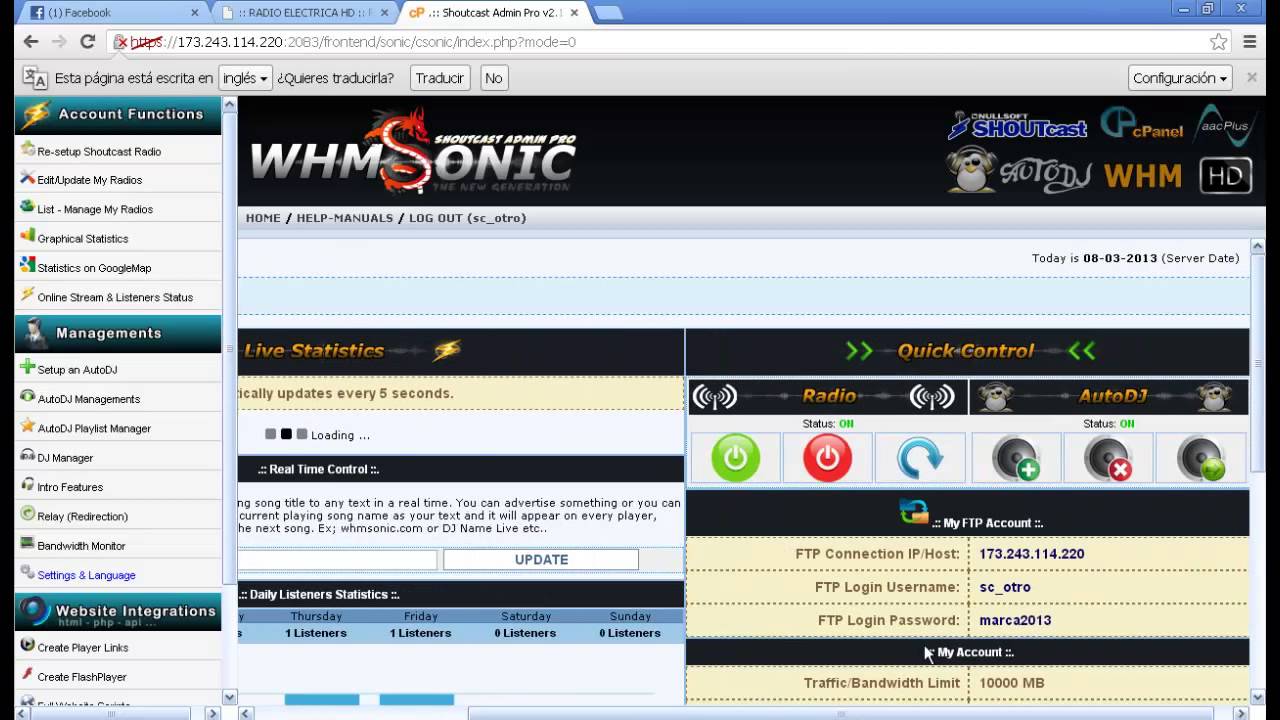
Task: Click the browser reload button
Action: (x=87, y=42)
